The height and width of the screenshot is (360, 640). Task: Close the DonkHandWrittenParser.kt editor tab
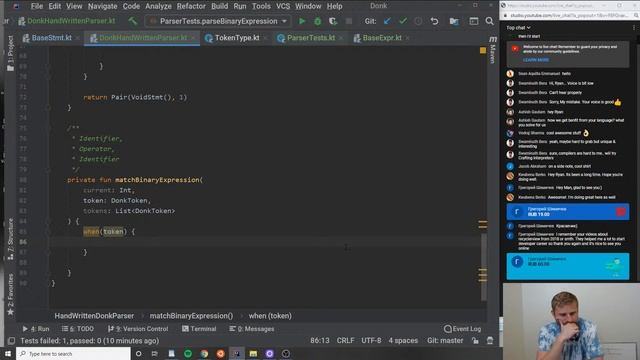(193, 38)
